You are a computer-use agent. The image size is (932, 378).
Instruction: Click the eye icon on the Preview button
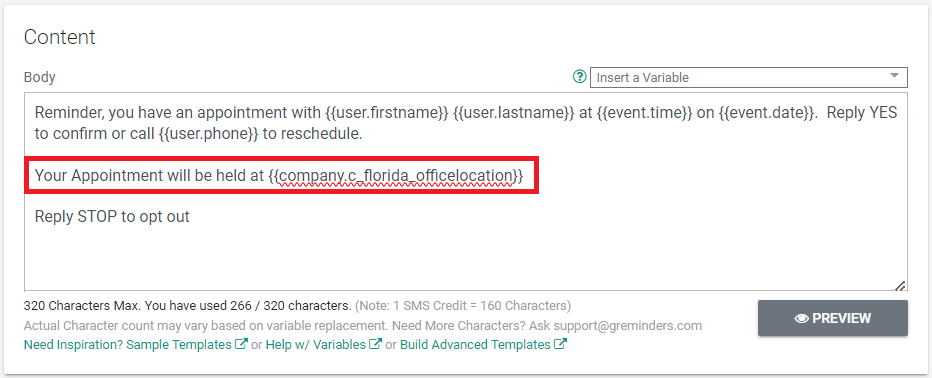[802, 319]
